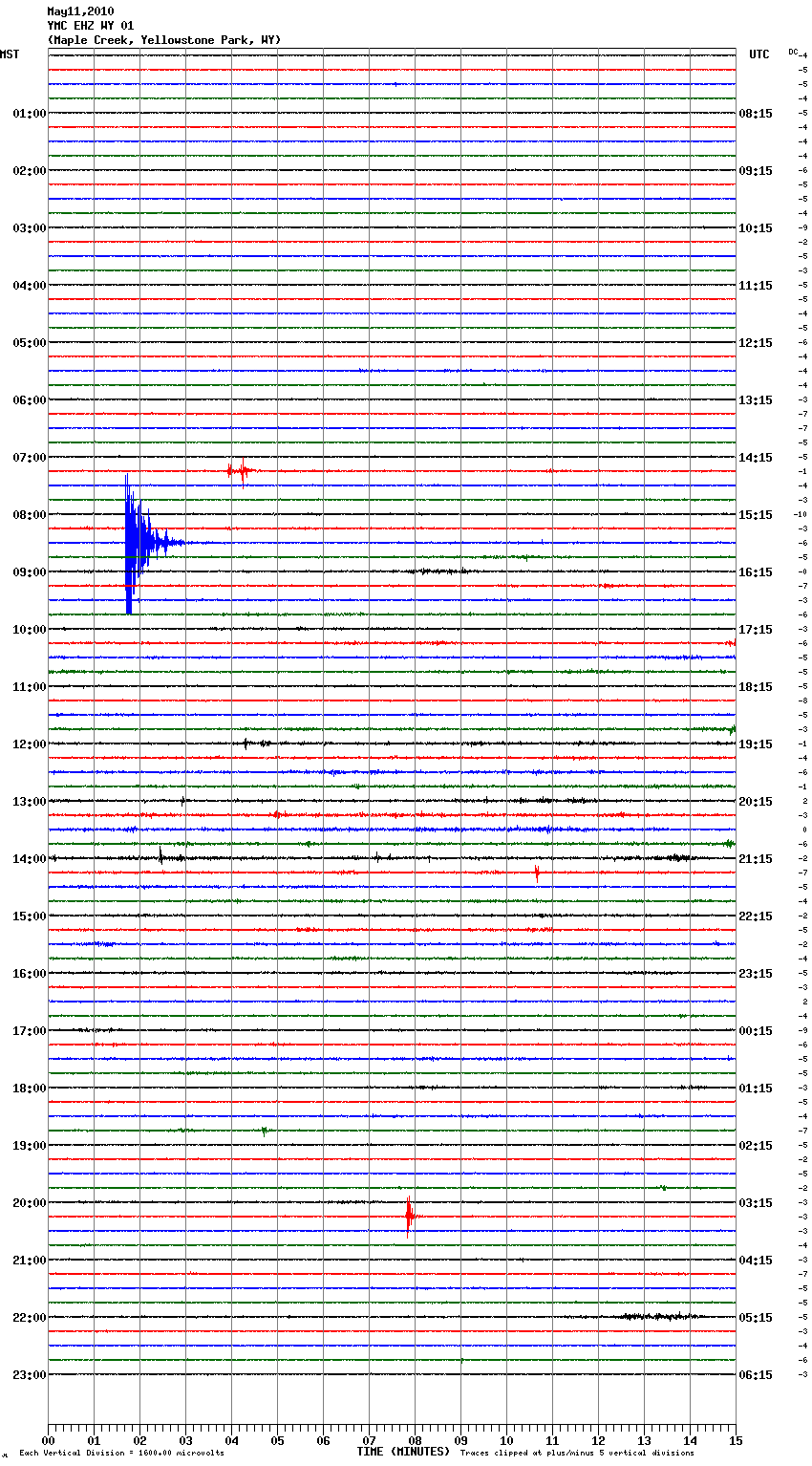Click the 15:15 UTC time label
The width and height of the screenshot is (812, 1466).
756,515
